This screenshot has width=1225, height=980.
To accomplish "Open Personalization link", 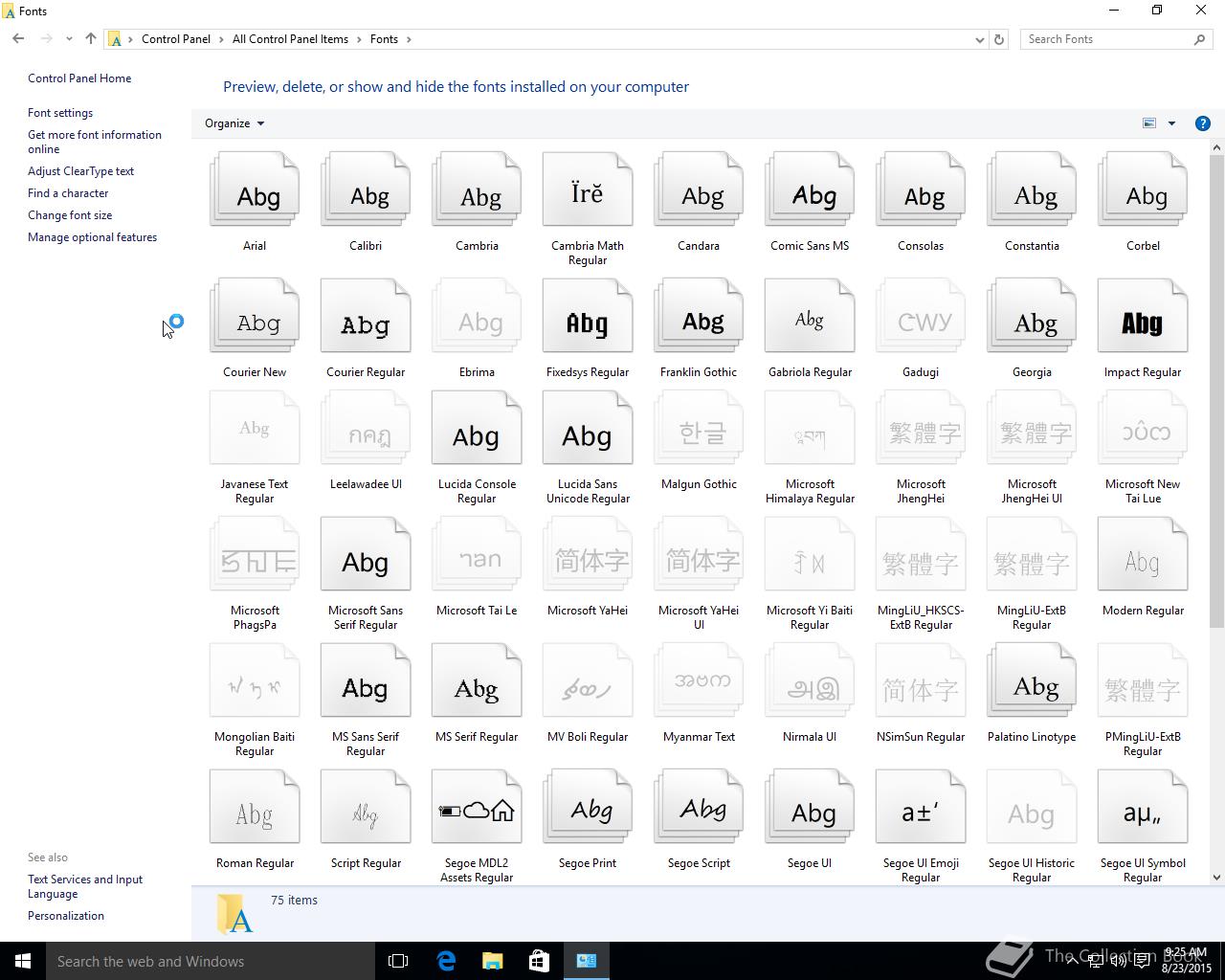I will [x=66, y=916].
